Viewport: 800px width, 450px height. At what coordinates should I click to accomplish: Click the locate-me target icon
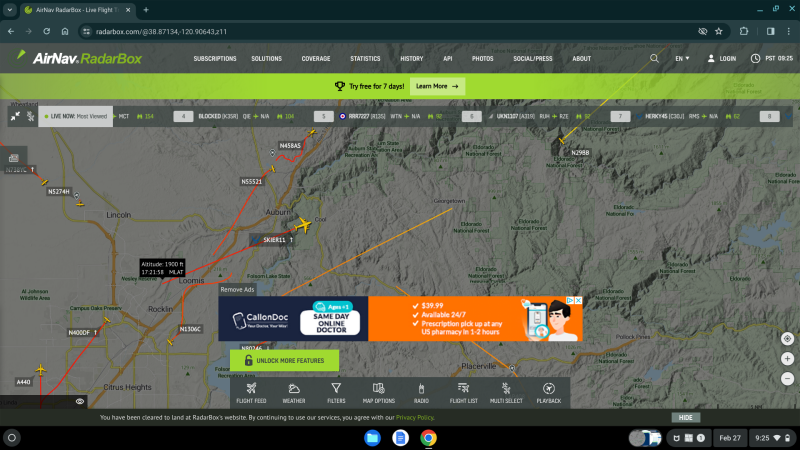click(787, 339)
